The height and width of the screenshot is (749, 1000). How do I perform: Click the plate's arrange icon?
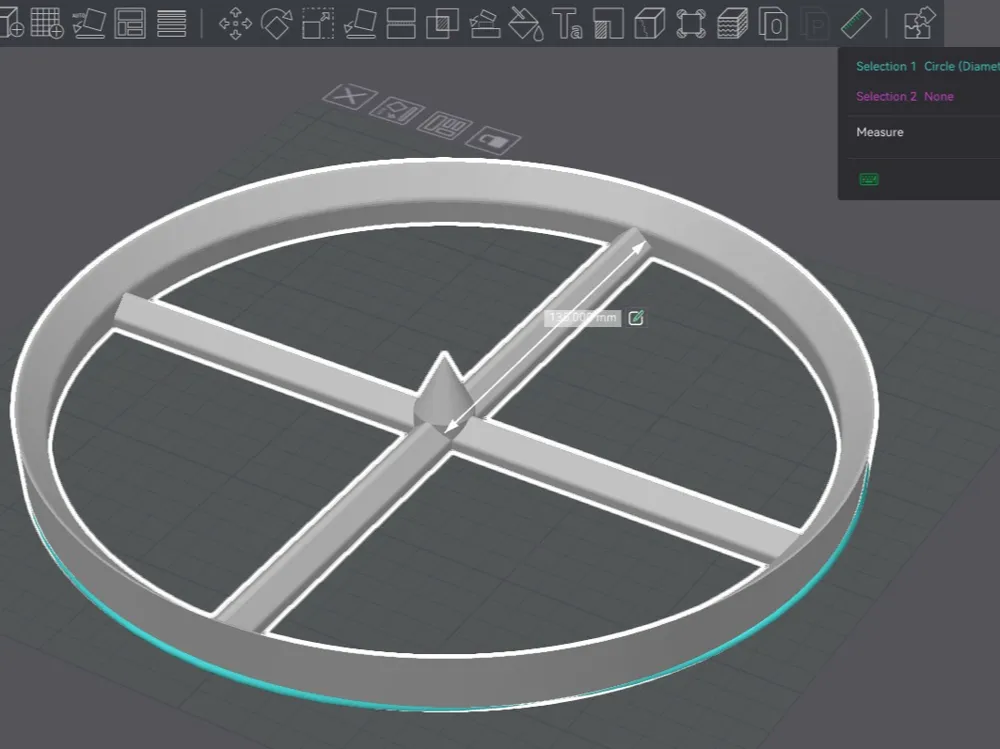(445, 124)
